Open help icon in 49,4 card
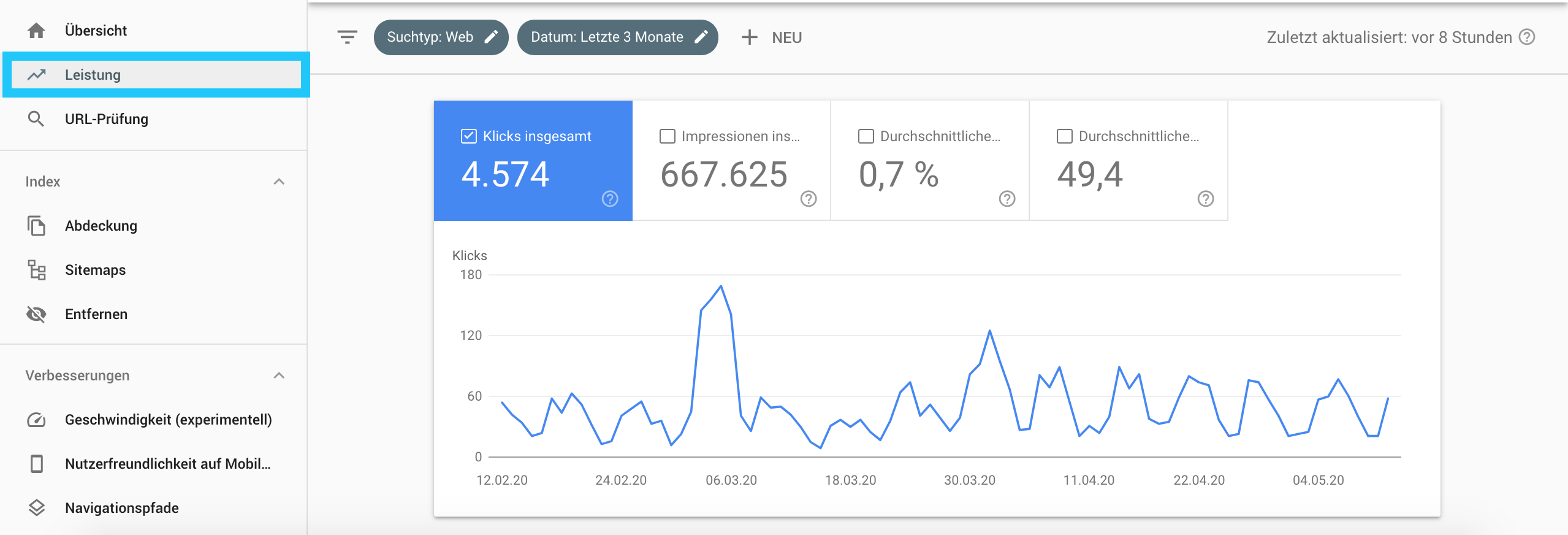Image resolution: width=1568 pixels, height=535 pixels. (1206, 199)
